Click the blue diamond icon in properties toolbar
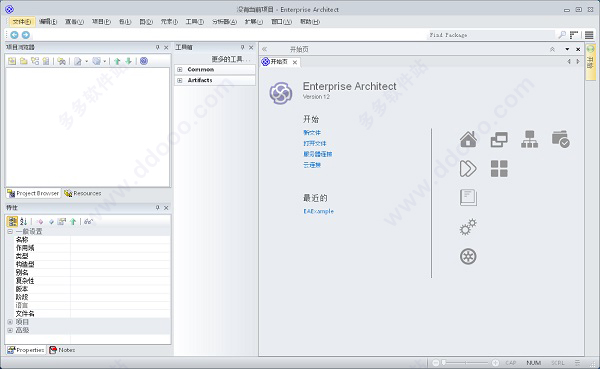 (51, 222)
